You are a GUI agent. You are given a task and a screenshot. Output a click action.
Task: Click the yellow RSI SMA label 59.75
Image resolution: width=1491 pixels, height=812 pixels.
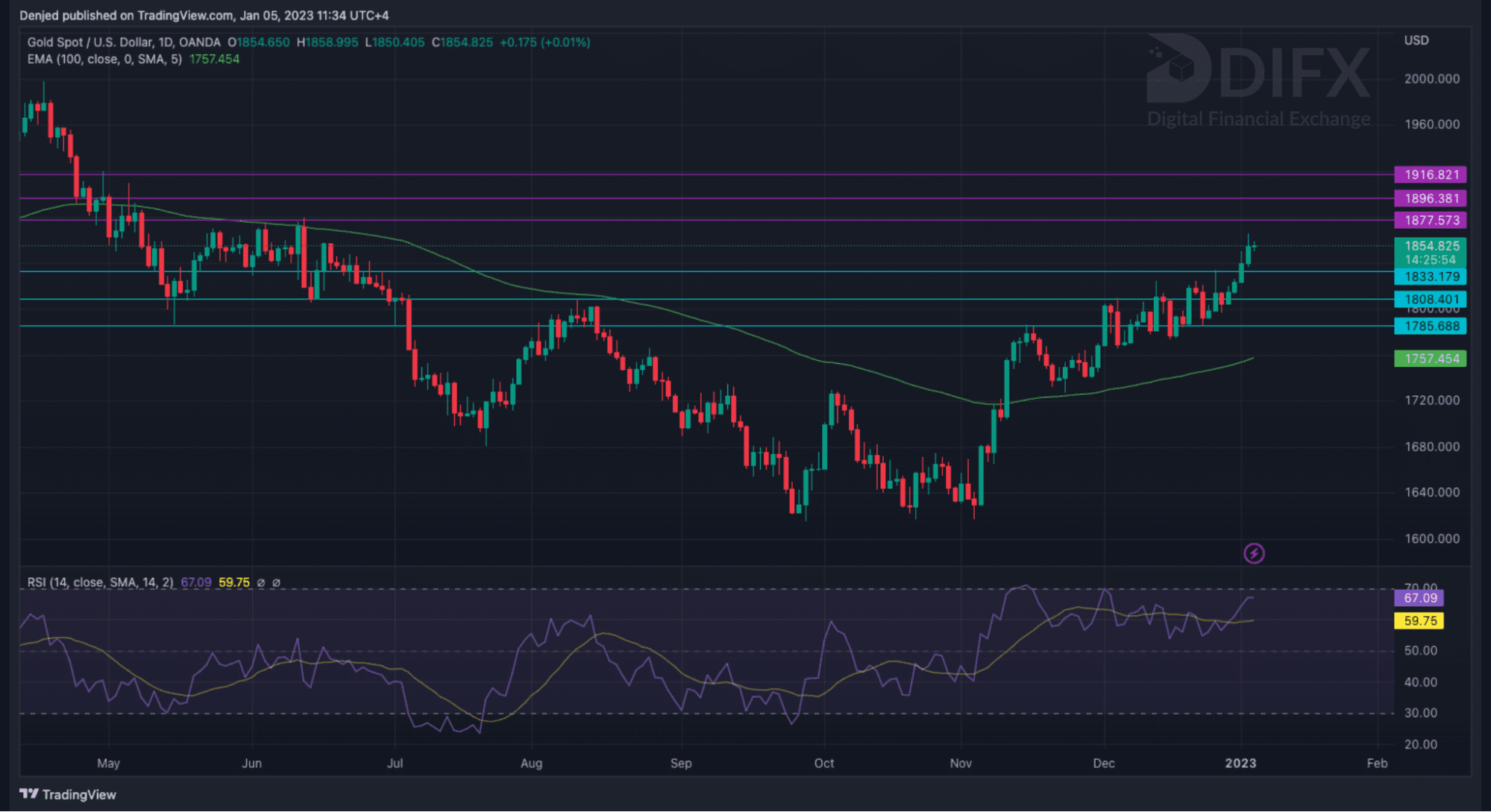1419,620
